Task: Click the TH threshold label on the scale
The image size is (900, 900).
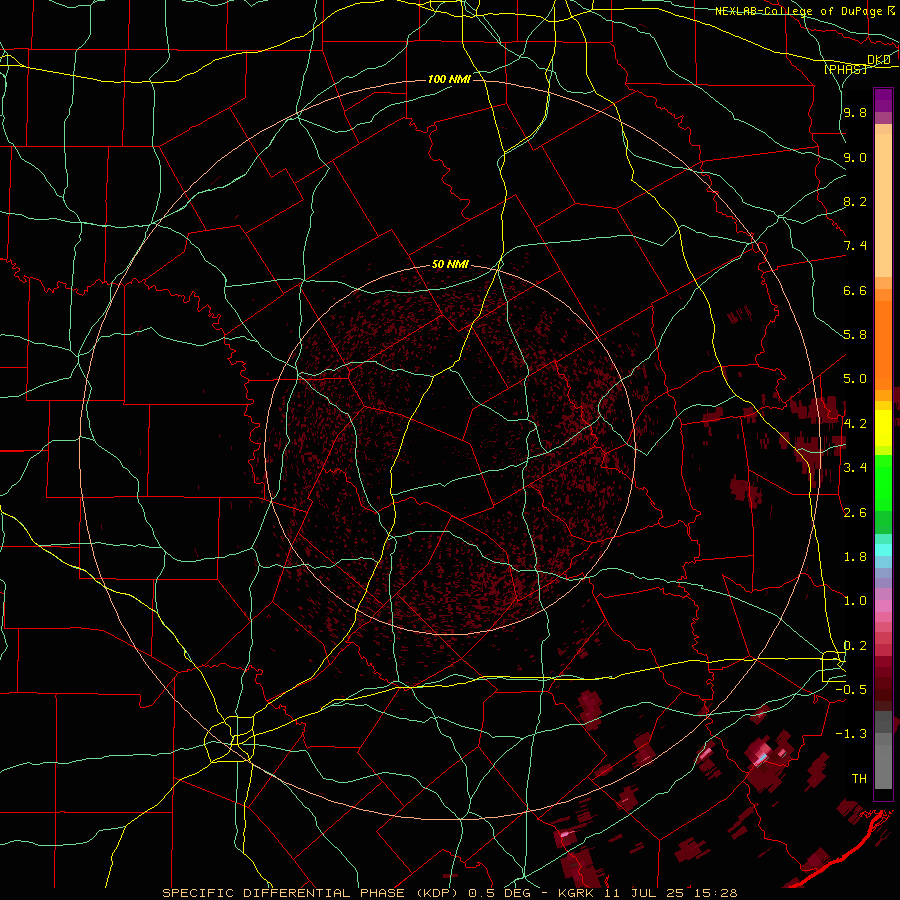Action: [x=859, y=779]
